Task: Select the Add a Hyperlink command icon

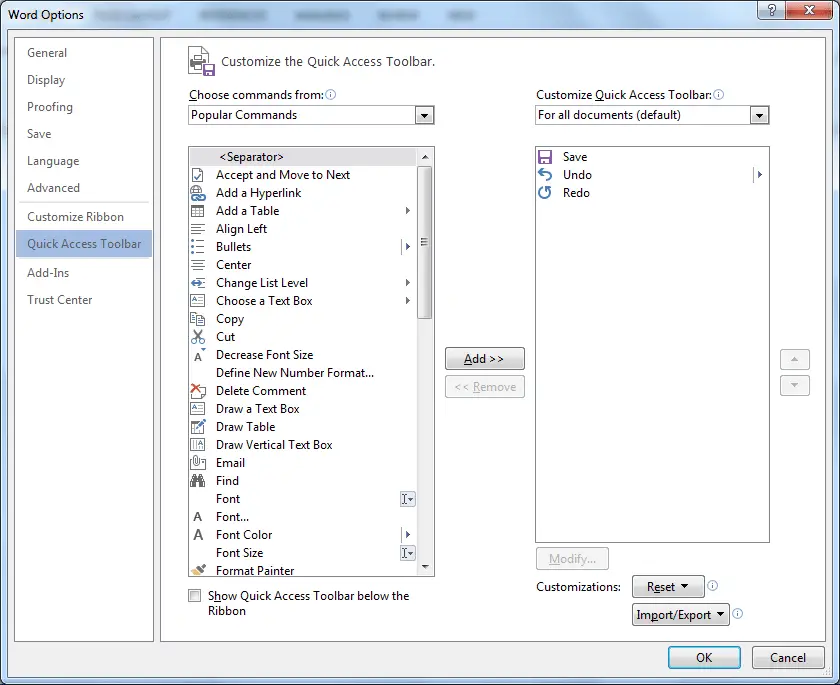Action: (197, 193)
